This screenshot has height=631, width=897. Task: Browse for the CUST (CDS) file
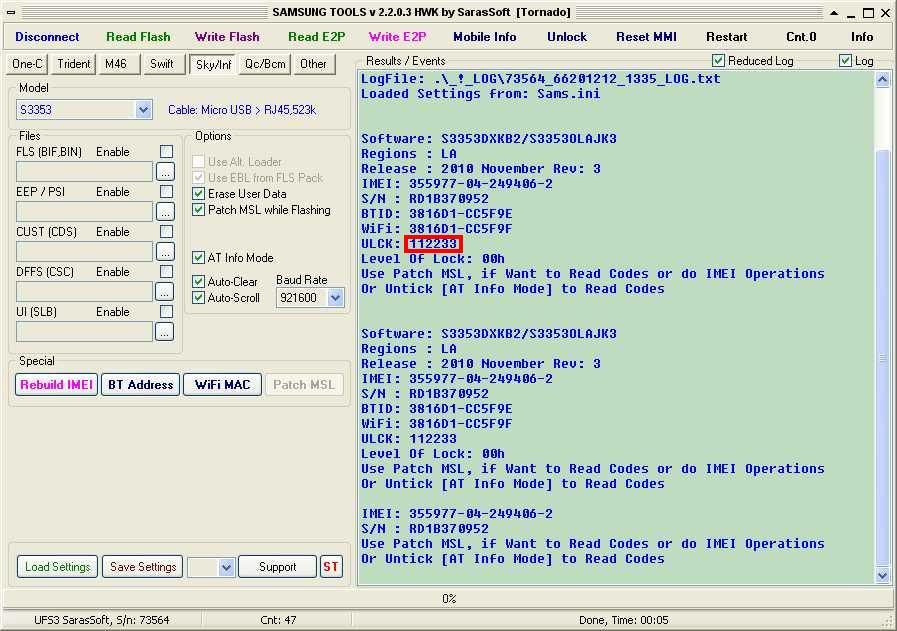(165, 252)
